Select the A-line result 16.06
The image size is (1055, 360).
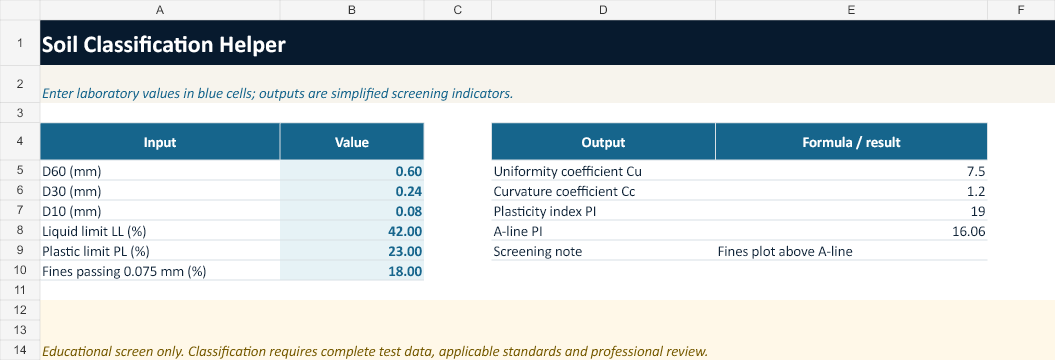[851, 231]
